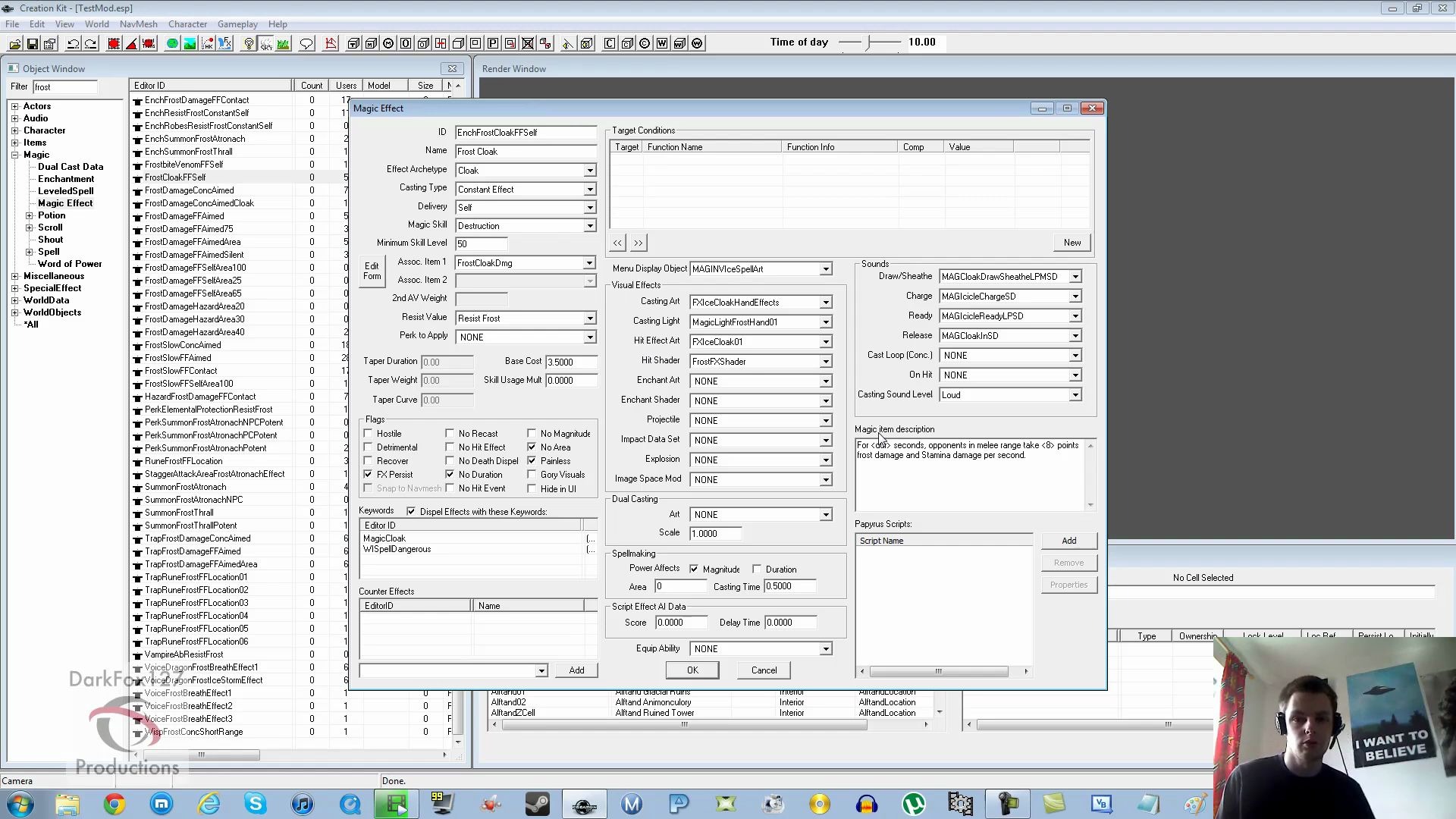The image size is (1456, 819).
Task: Enable the Hostile flag checkbox
Action: [x=369, y=434]
